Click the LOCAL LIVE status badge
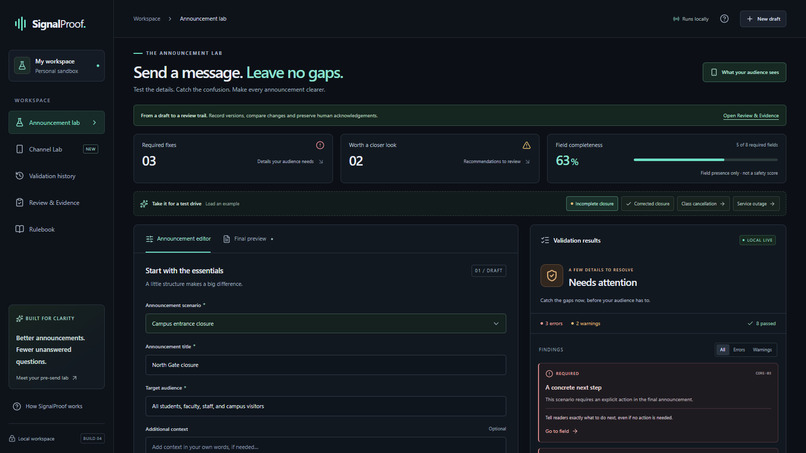The width and height of the screenshot is (806, 453). 757,240
